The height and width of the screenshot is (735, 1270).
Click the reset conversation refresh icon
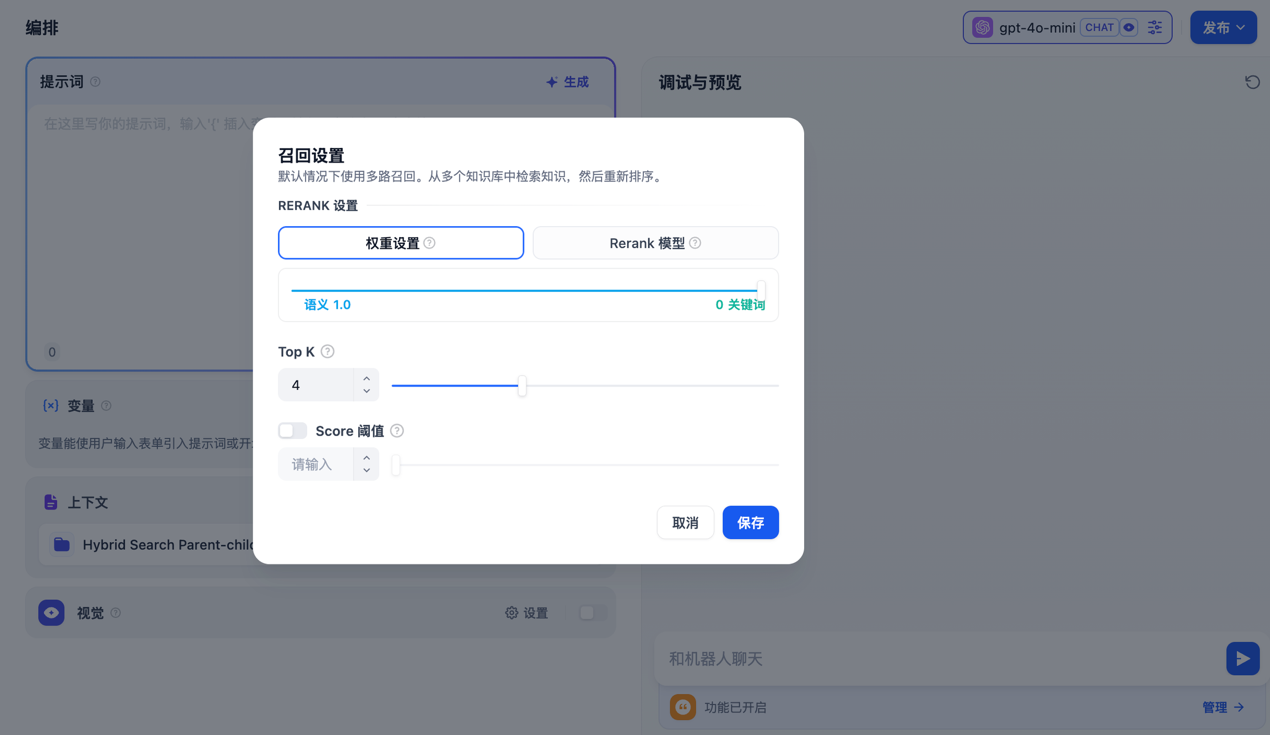click(1252, 82)
